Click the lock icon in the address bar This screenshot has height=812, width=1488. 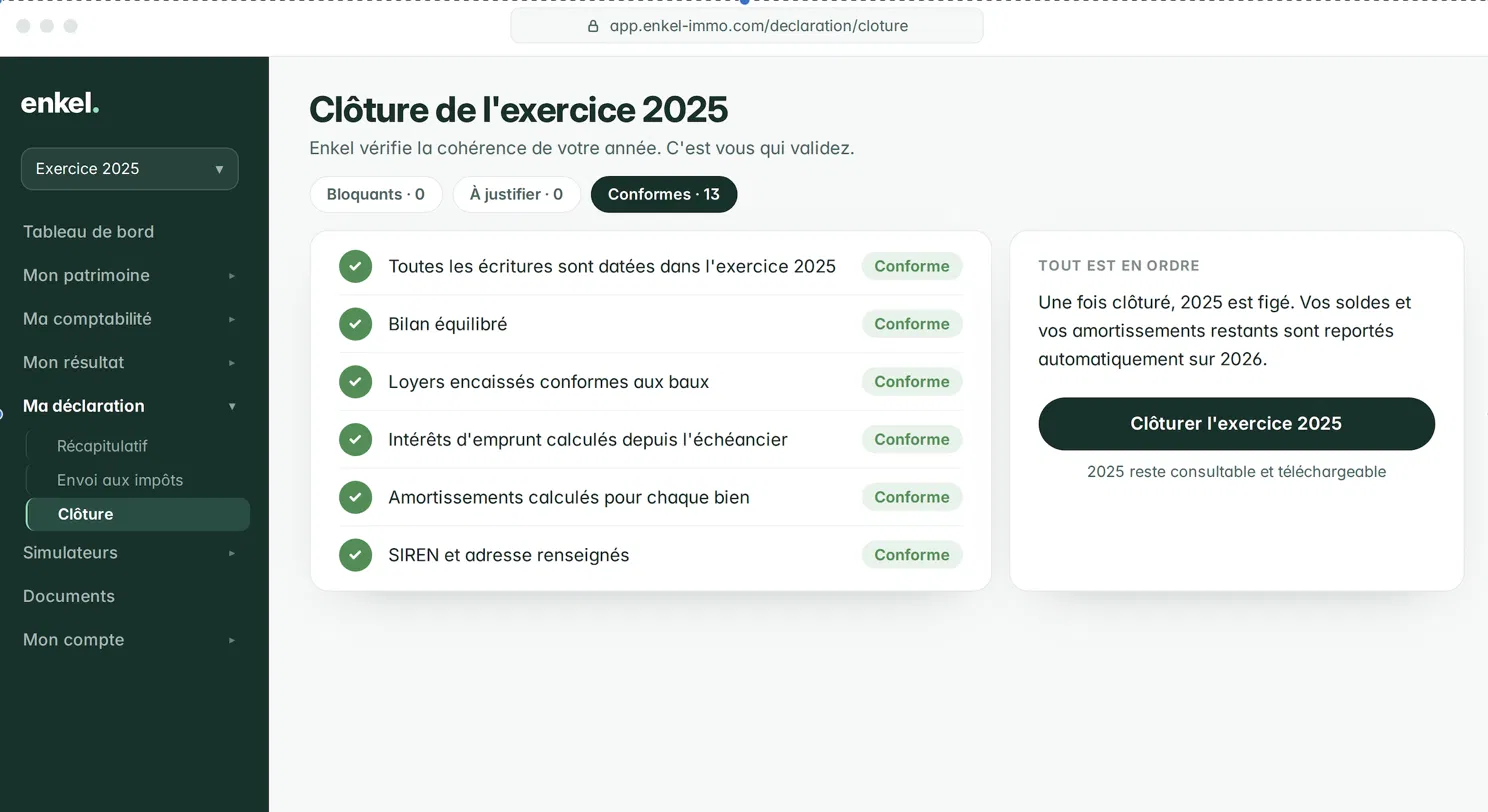point(593,26)
